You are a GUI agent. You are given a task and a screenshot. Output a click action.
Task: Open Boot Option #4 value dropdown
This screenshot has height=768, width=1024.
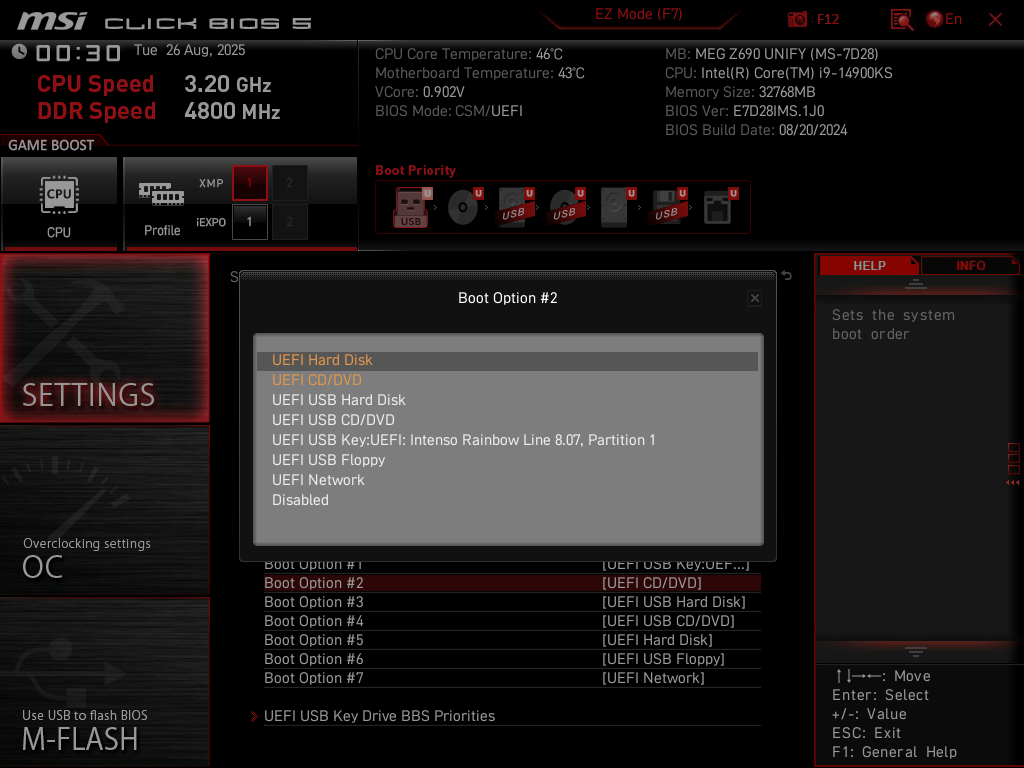(668, 621)
